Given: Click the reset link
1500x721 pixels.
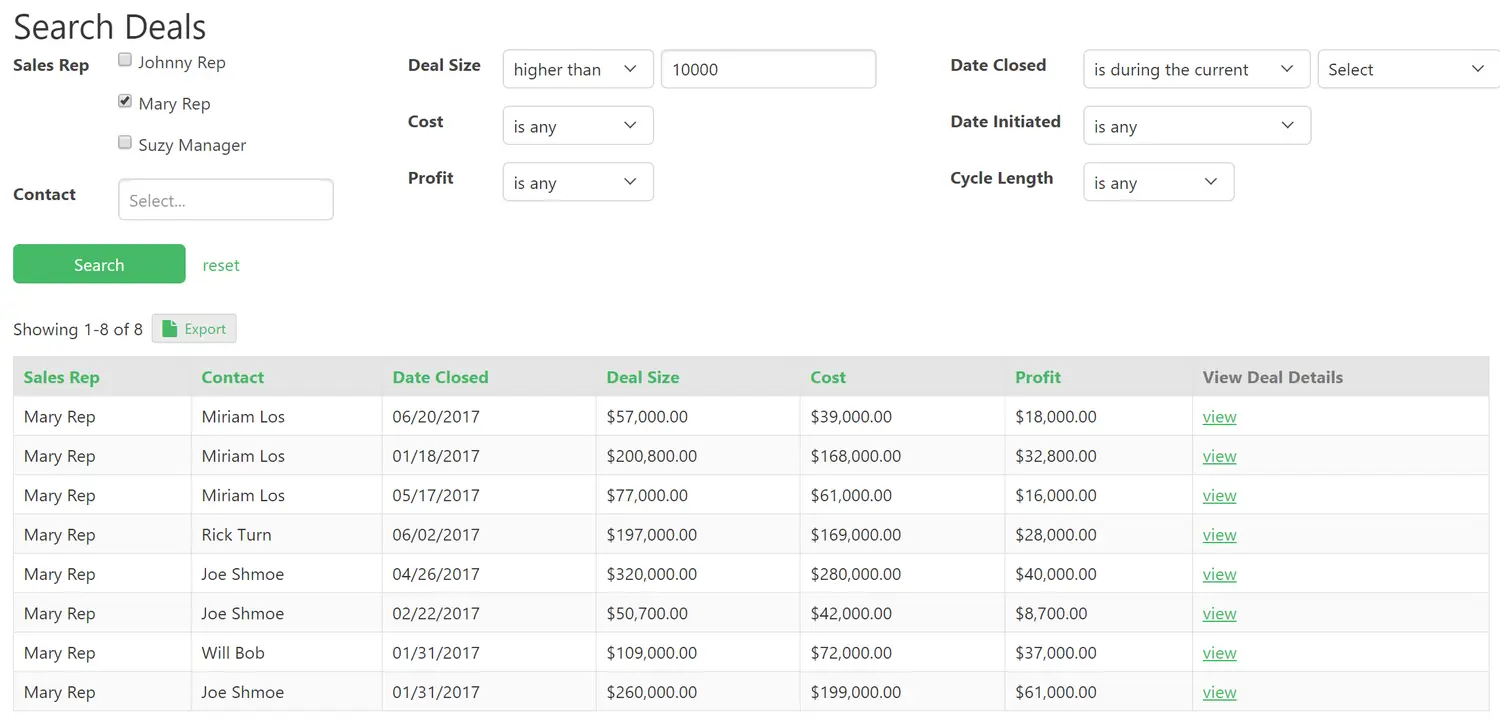Looking at the screenshot, I should click(x=221, y=264).
